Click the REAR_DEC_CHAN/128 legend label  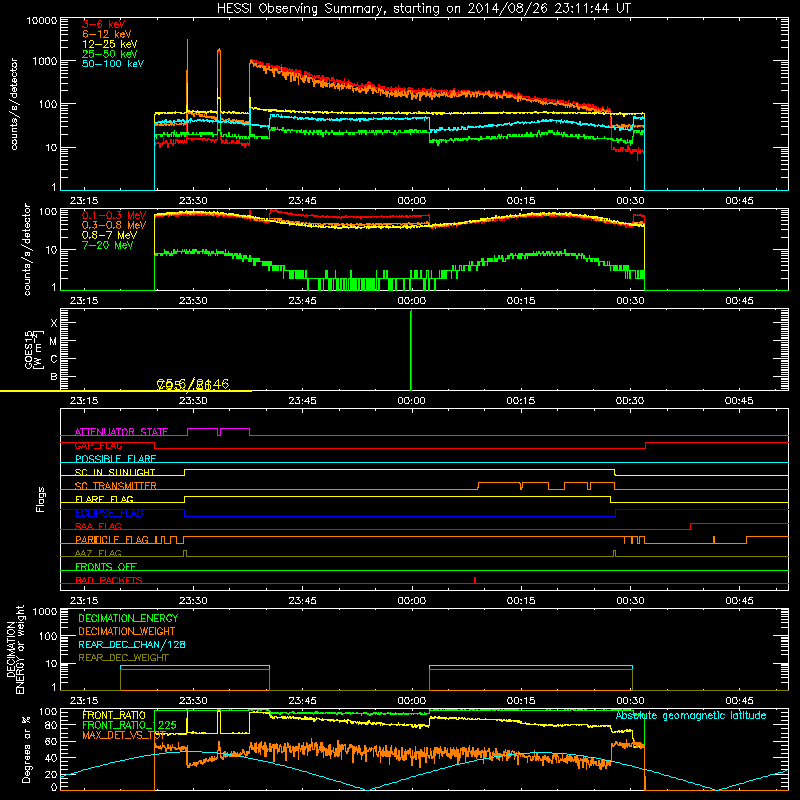point(132,645)
